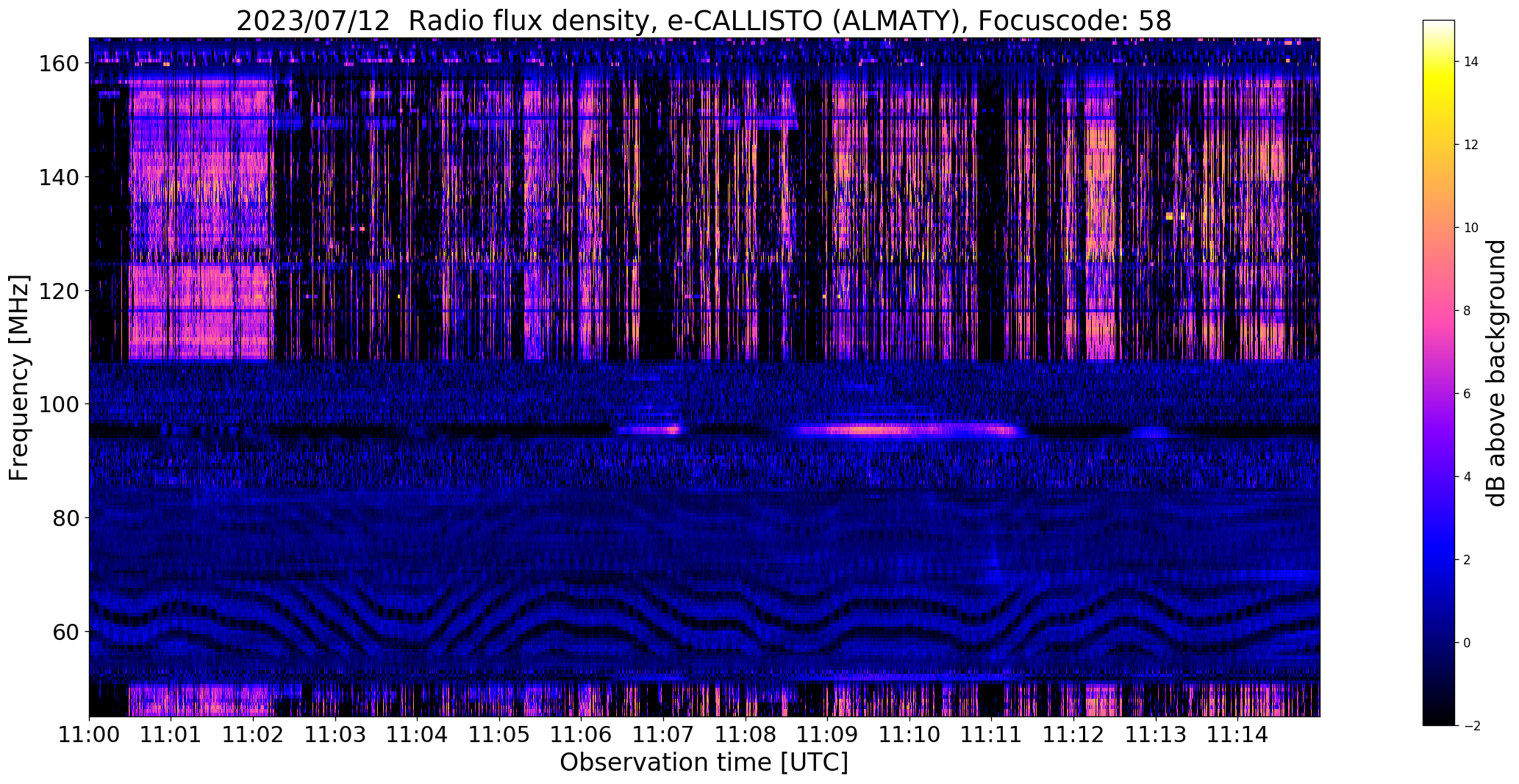This screenshot has width=1519, height=784.
Task: Click the 120 frequency tick label
Action: (x=58, y=291)
